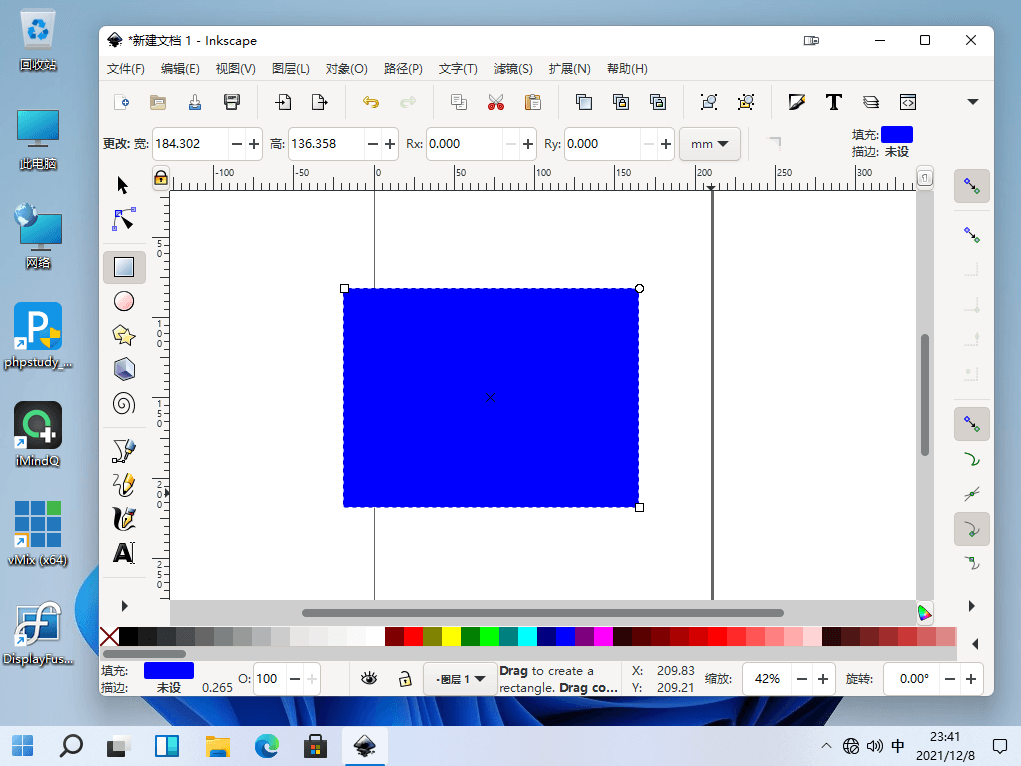Image resolution: width=1021 pixels, height=766 pixels.
Task: Select the Text tool in toolbox
Action: click(x=124, y=553)
